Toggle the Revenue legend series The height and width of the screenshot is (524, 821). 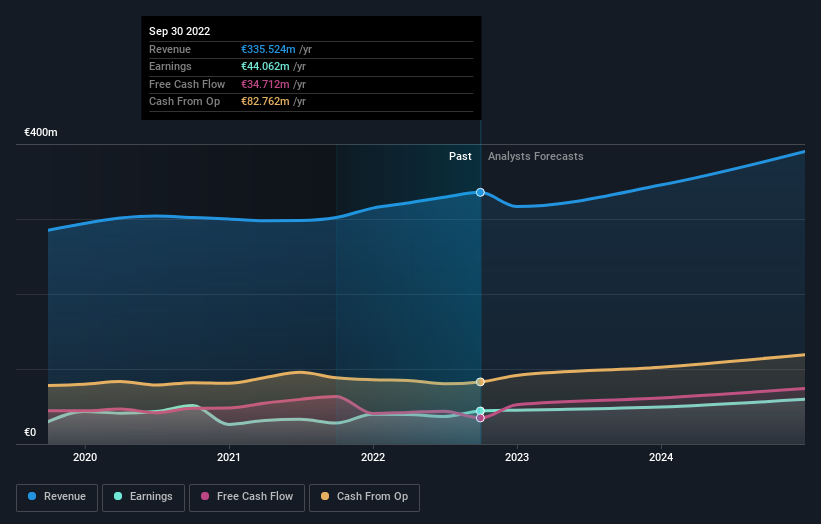(57, 497)
